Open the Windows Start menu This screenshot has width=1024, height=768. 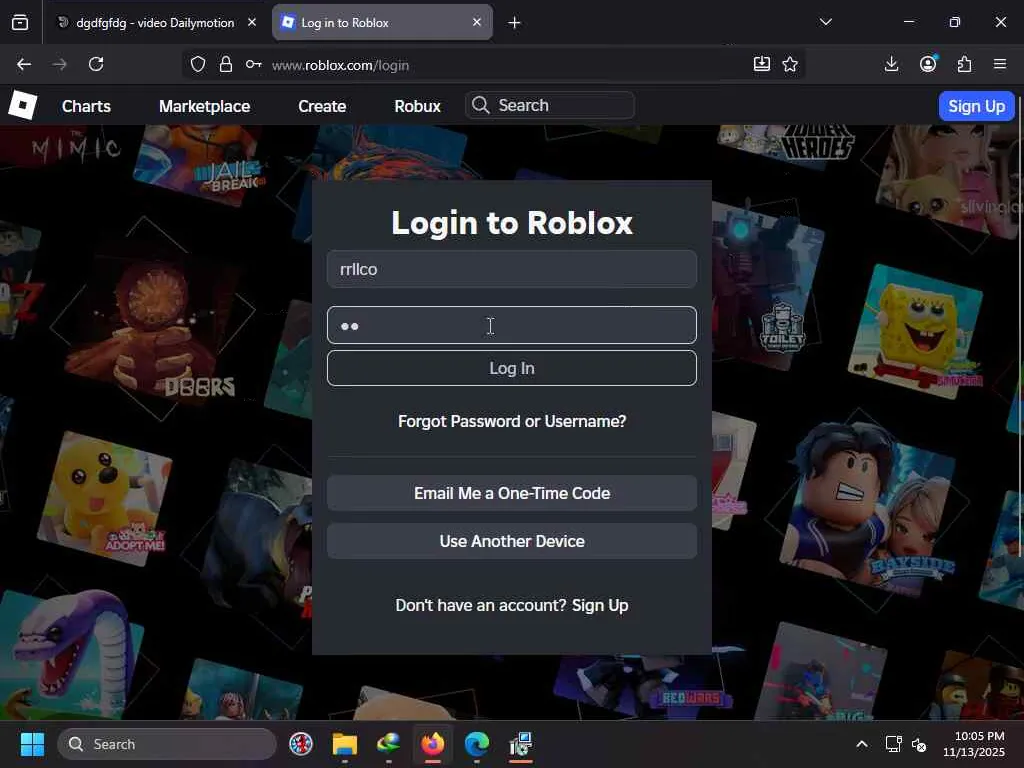(x=32, y=744)
